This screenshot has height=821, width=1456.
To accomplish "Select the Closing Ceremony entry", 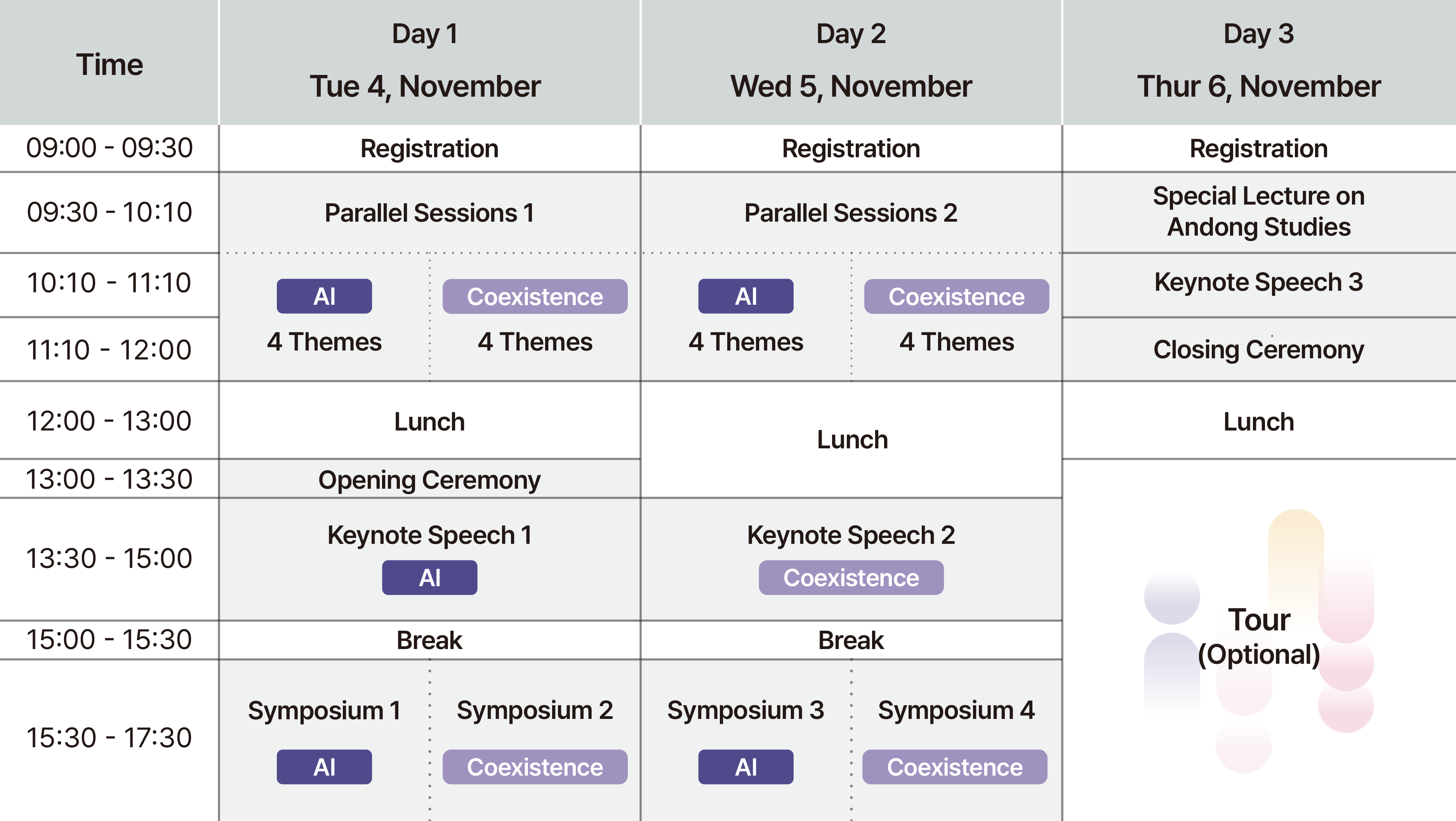I will tap(1258, 349).
